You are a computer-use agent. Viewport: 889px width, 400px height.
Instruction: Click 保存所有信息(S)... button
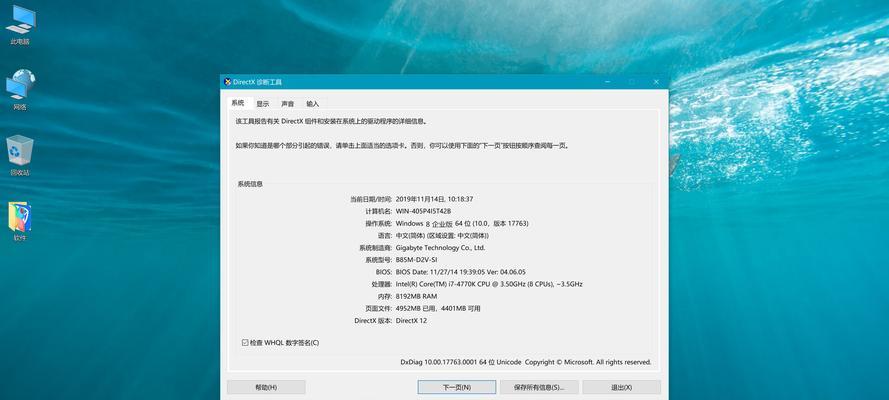[x=539, y=388]
